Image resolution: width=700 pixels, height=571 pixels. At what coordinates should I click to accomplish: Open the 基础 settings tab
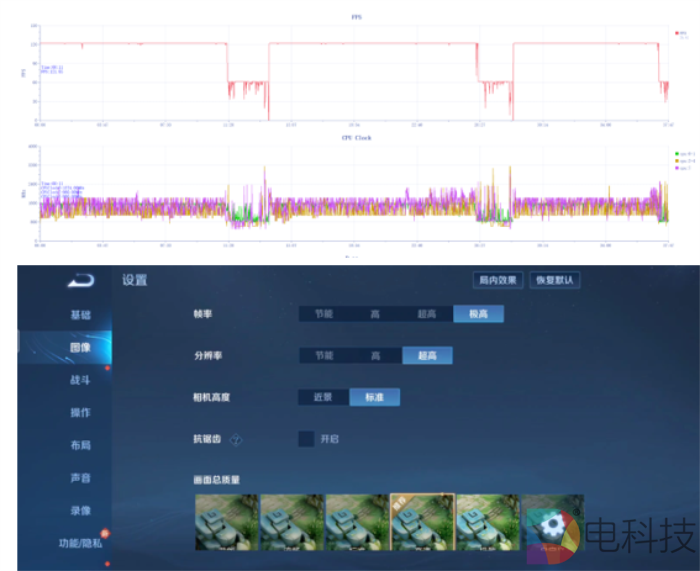point(80,315)
